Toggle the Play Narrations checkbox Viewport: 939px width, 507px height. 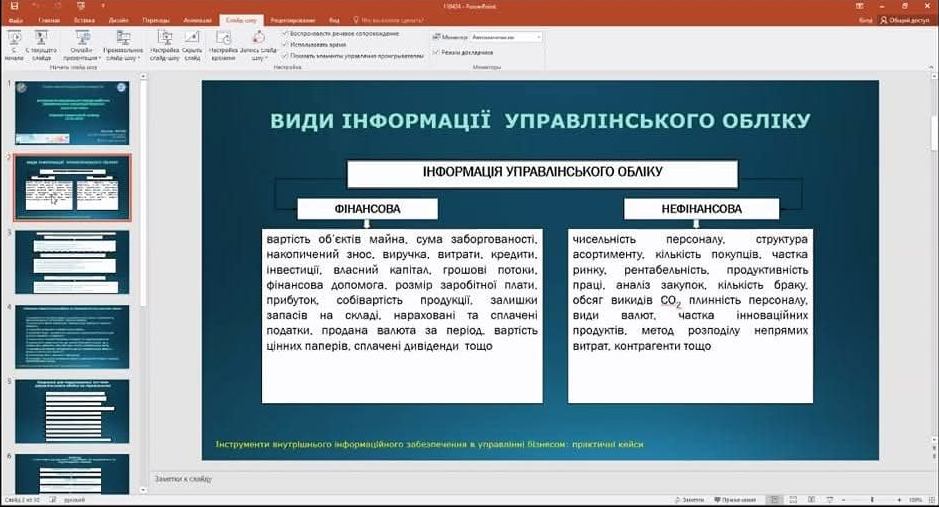286,33
